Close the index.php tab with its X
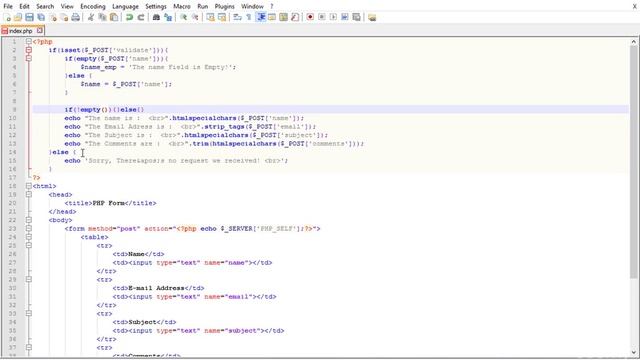This screenshot has height=360, width=640. [x=40, y=30]
